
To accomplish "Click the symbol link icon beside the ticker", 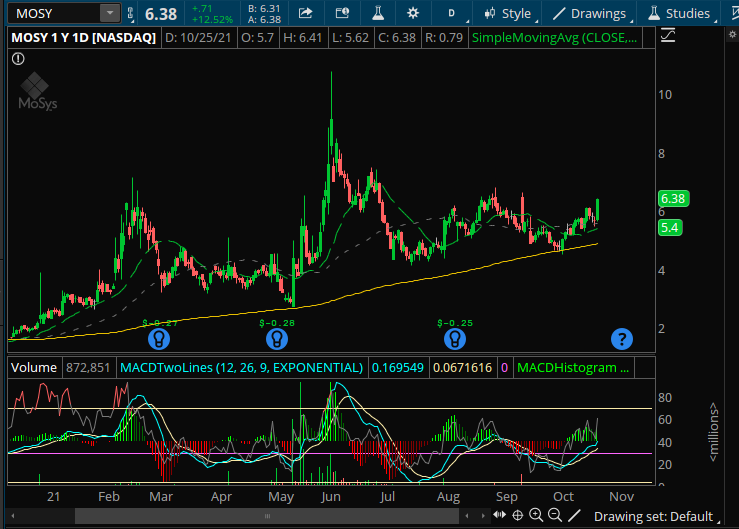I will pos(131,14).
